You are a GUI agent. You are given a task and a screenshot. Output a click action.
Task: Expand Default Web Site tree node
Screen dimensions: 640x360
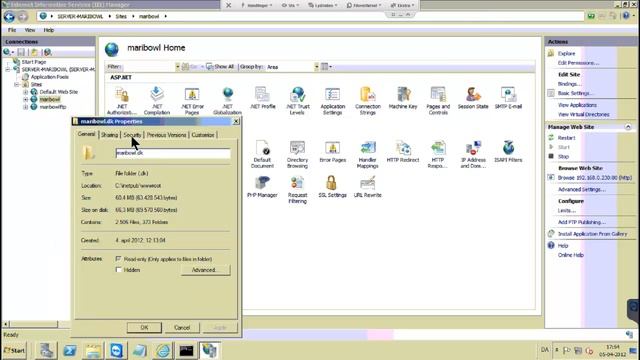pyautogui.click(x=25, y=92)
